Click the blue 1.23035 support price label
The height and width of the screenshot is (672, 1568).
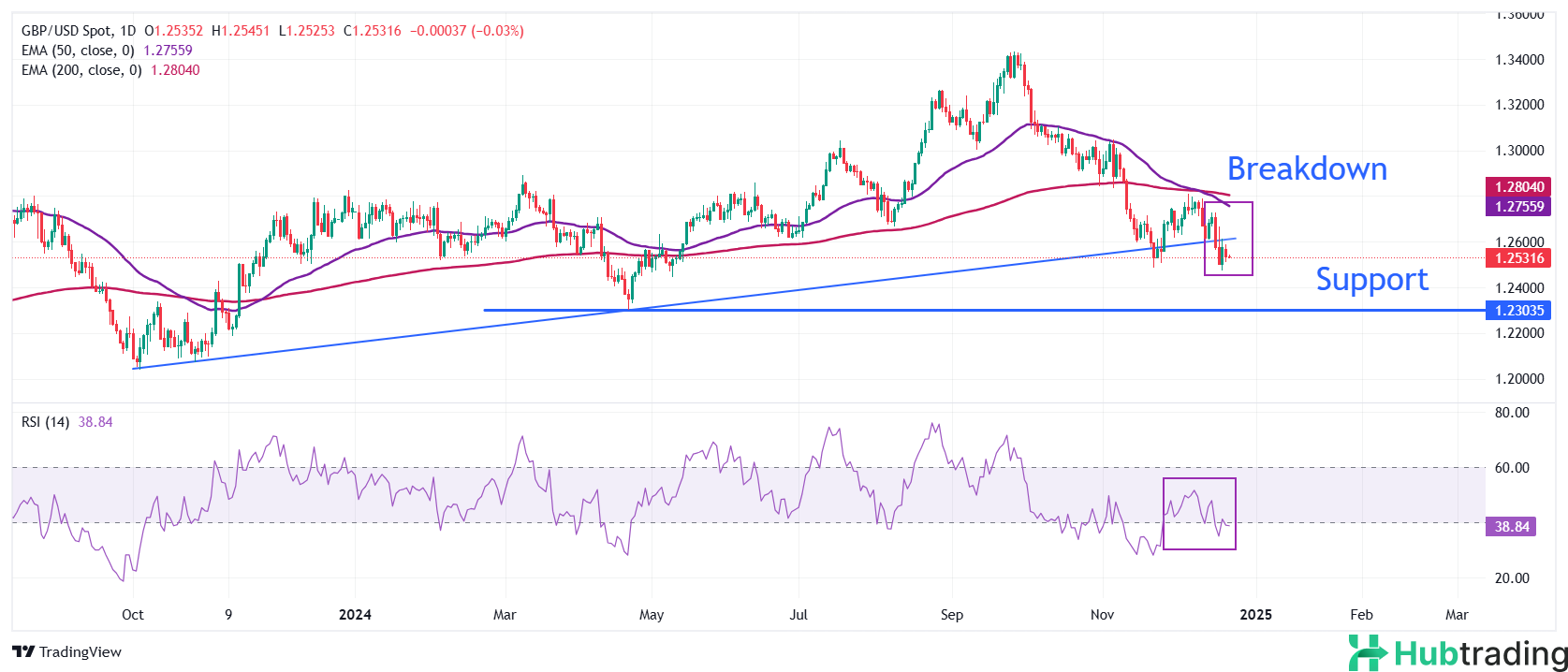(x=1517, y=311)
